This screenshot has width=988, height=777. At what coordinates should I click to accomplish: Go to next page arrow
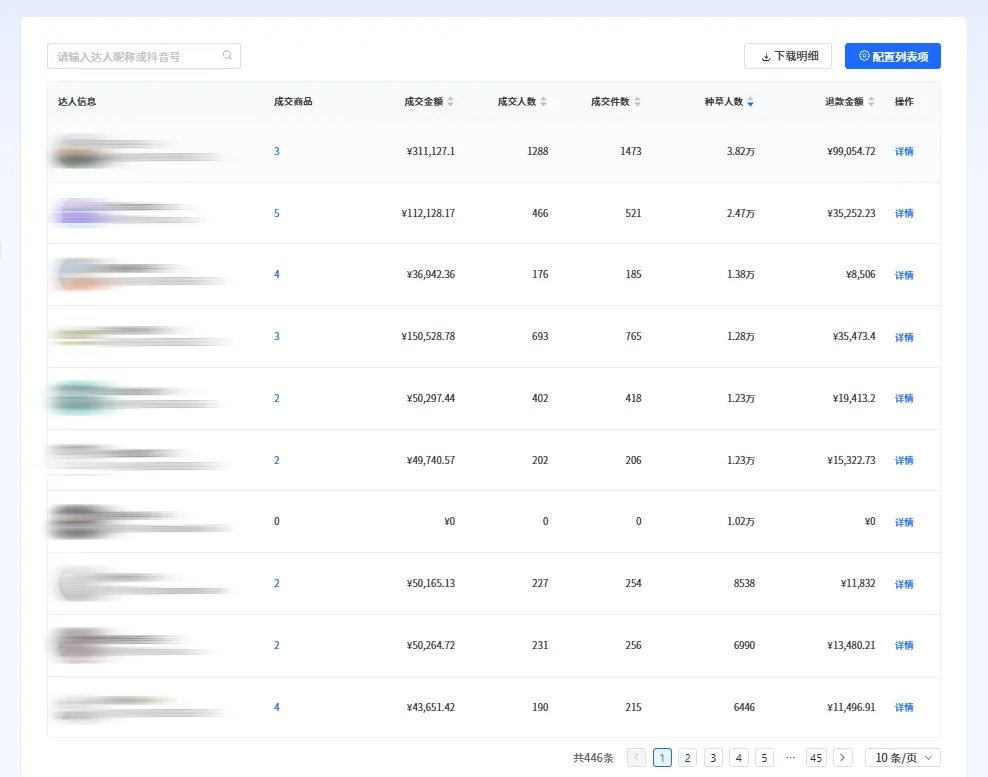842,757
